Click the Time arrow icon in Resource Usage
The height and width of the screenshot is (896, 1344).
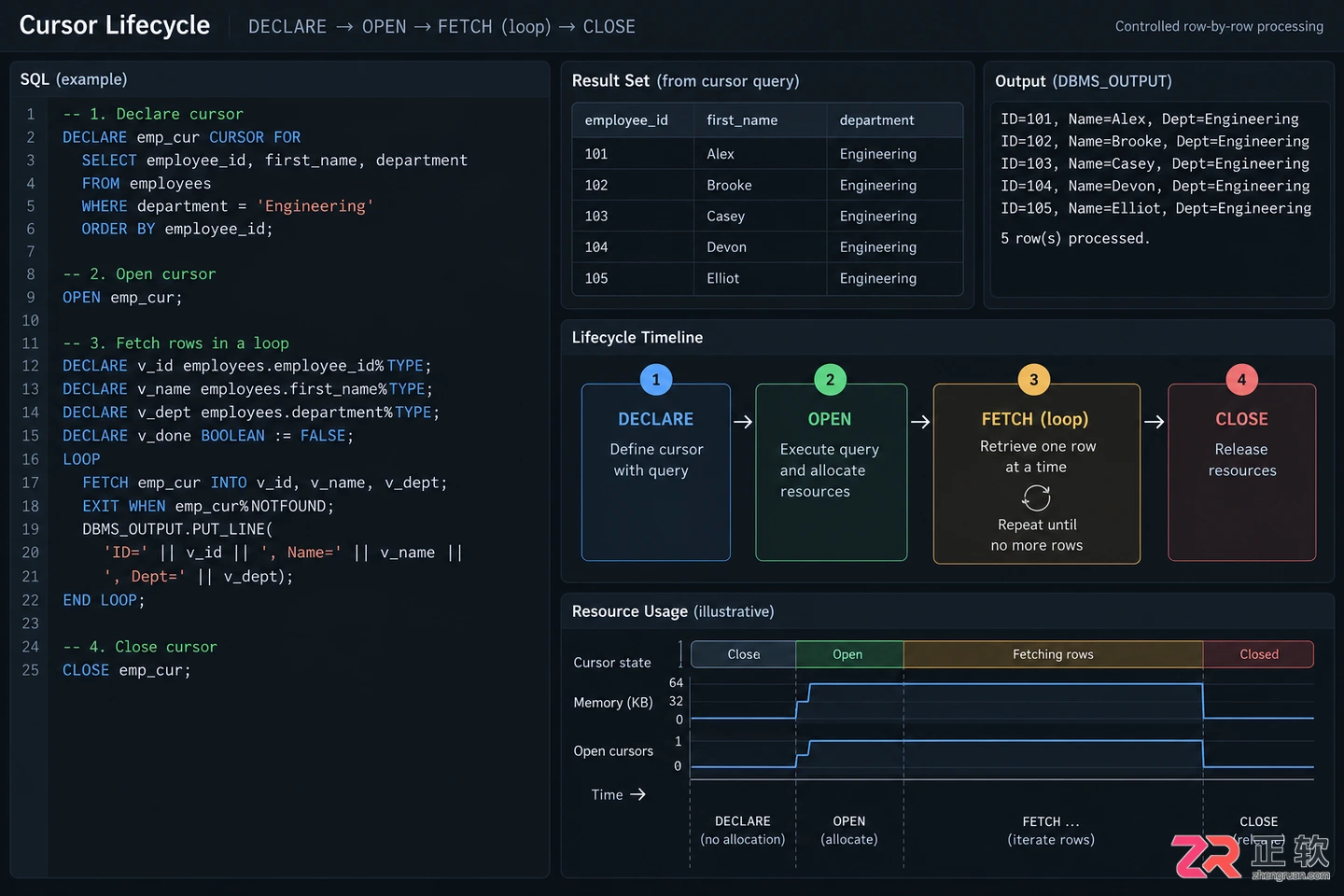click(x=638, y=794)
